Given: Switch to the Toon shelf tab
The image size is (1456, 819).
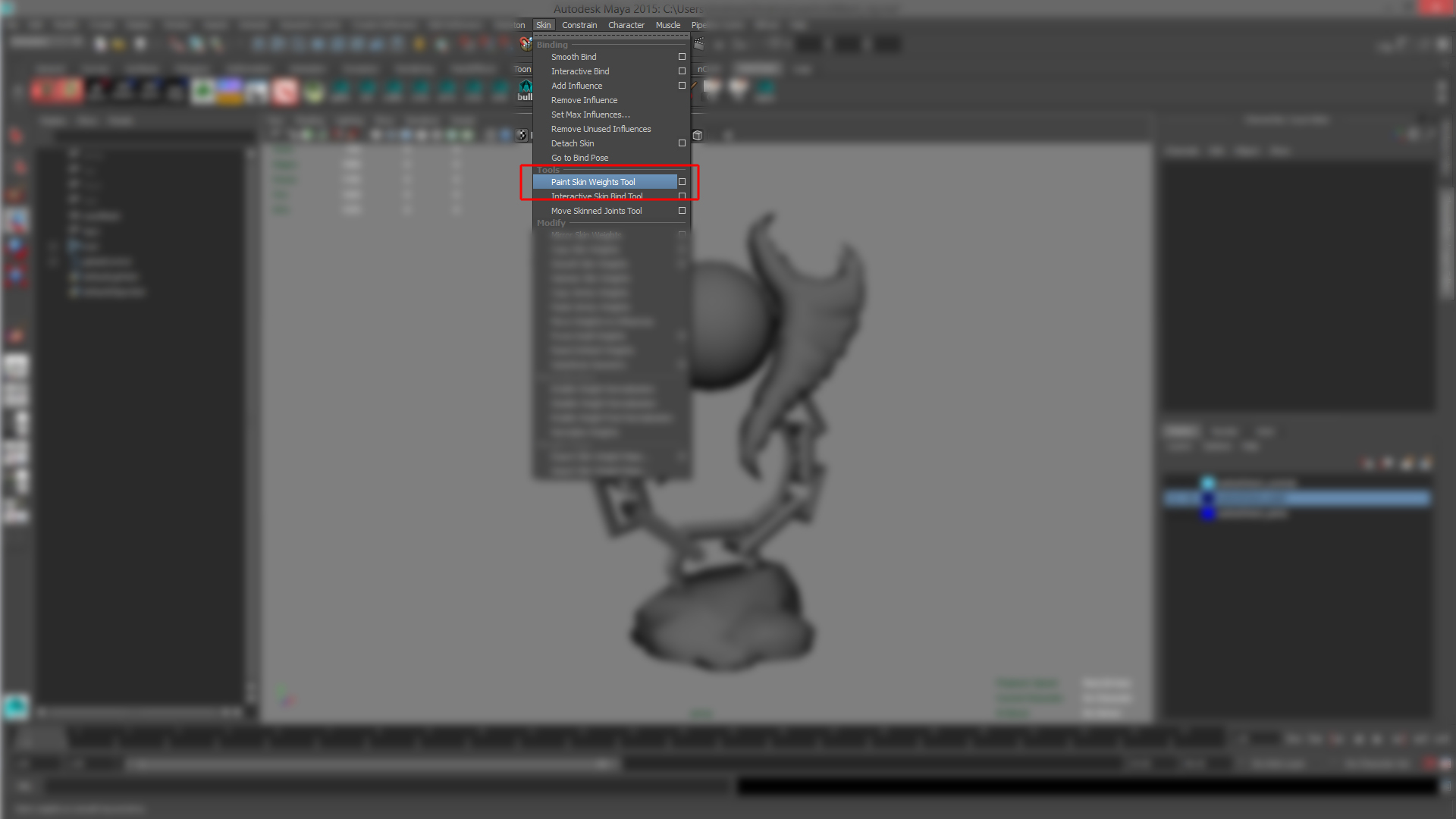Looking at the screenshot, I should [x=522, y=69].
